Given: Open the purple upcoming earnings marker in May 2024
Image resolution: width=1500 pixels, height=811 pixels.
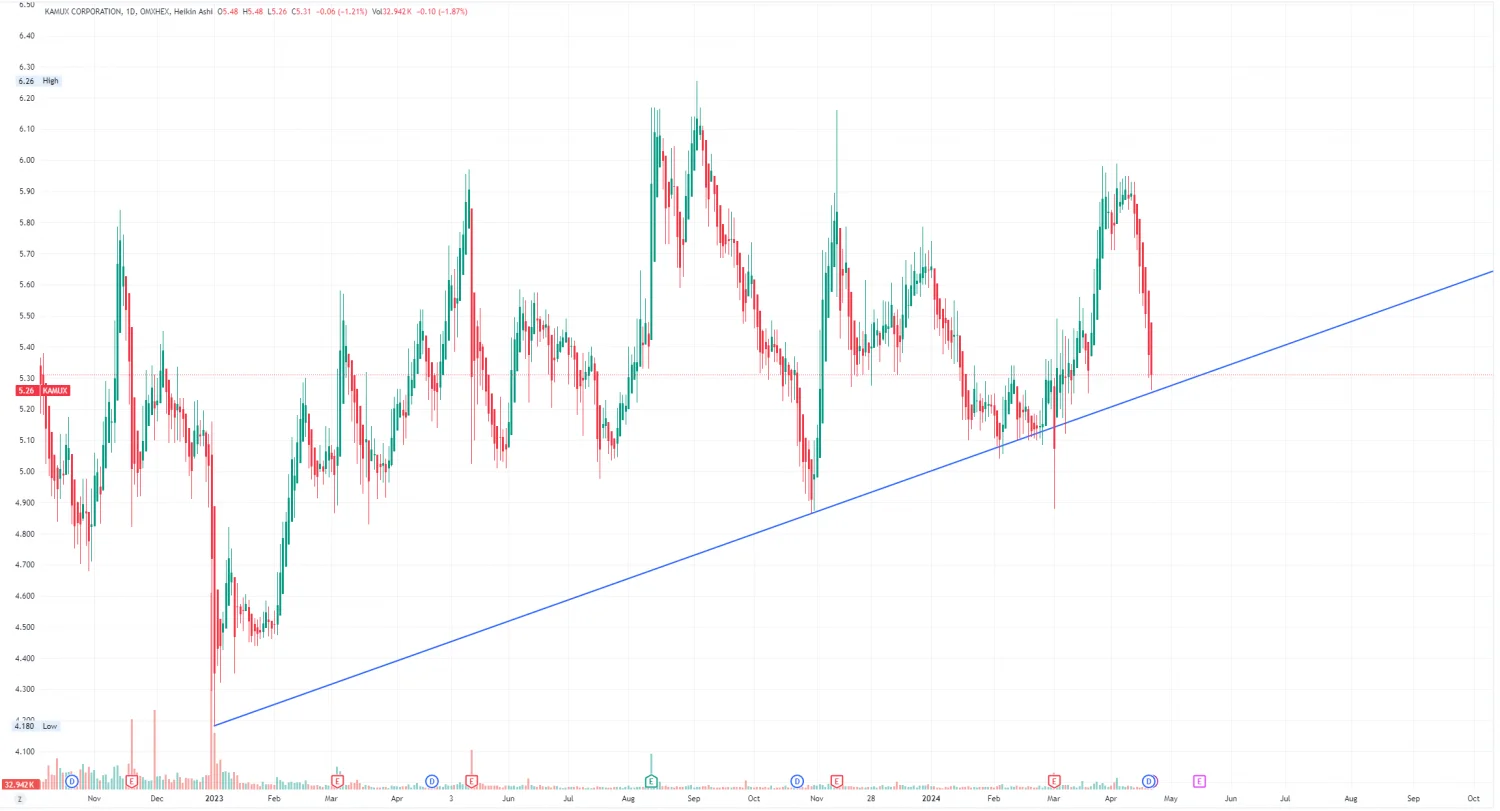Looking at the screenshot, I should click(x=1199, y=780).
